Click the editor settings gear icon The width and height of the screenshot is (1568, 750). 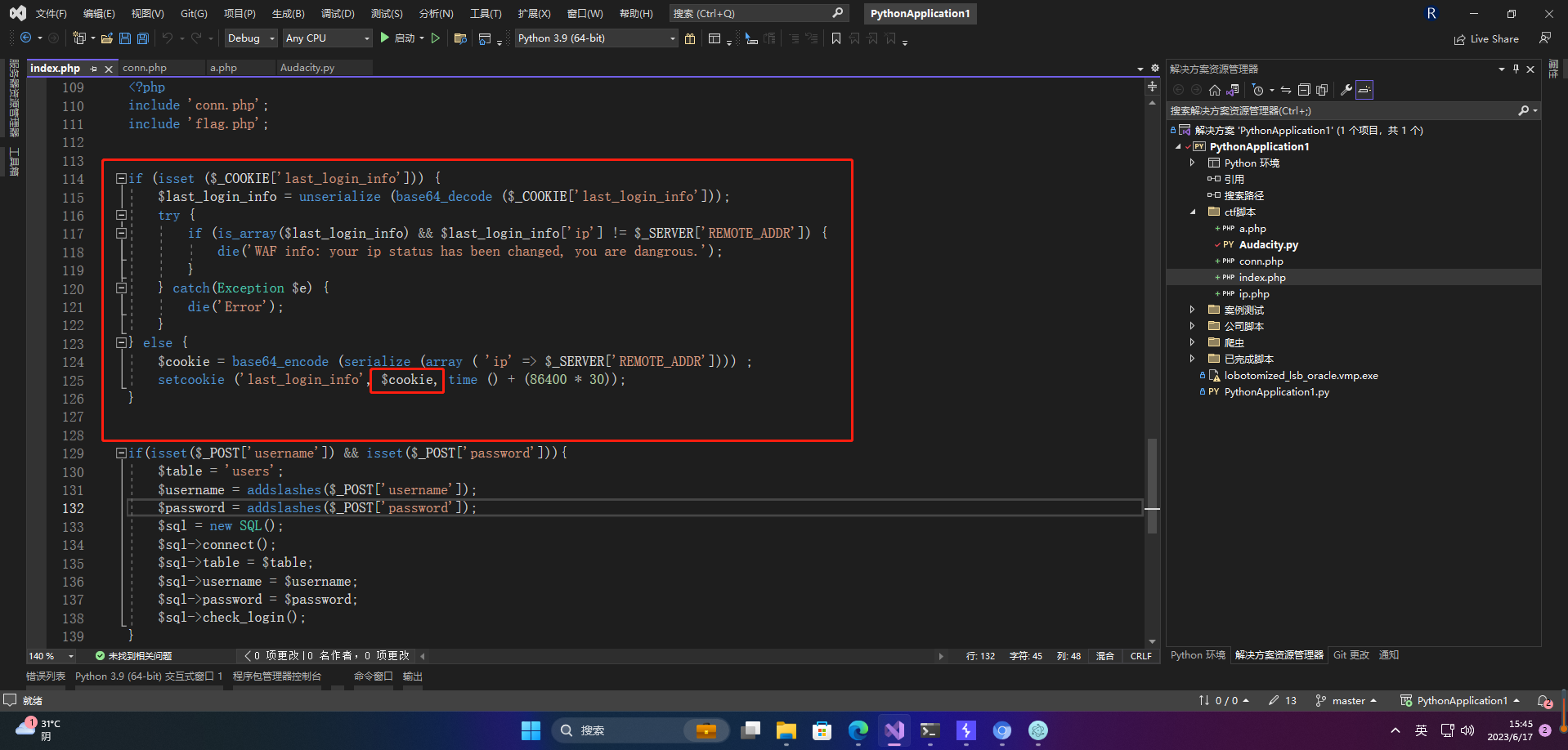tap(1155, 68)
